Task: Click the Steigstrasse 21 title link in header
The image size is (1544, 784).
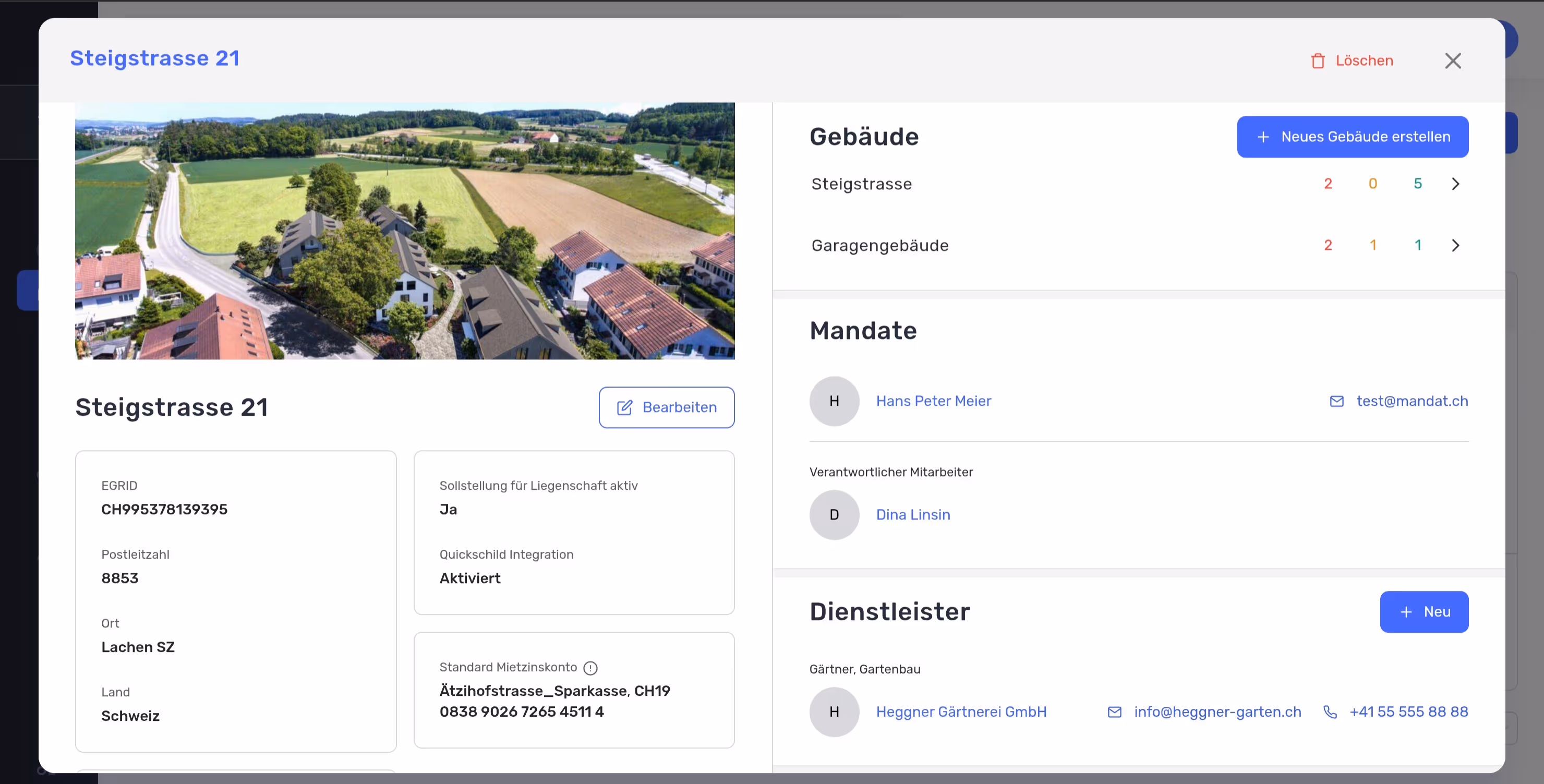Action: [154, 58]
